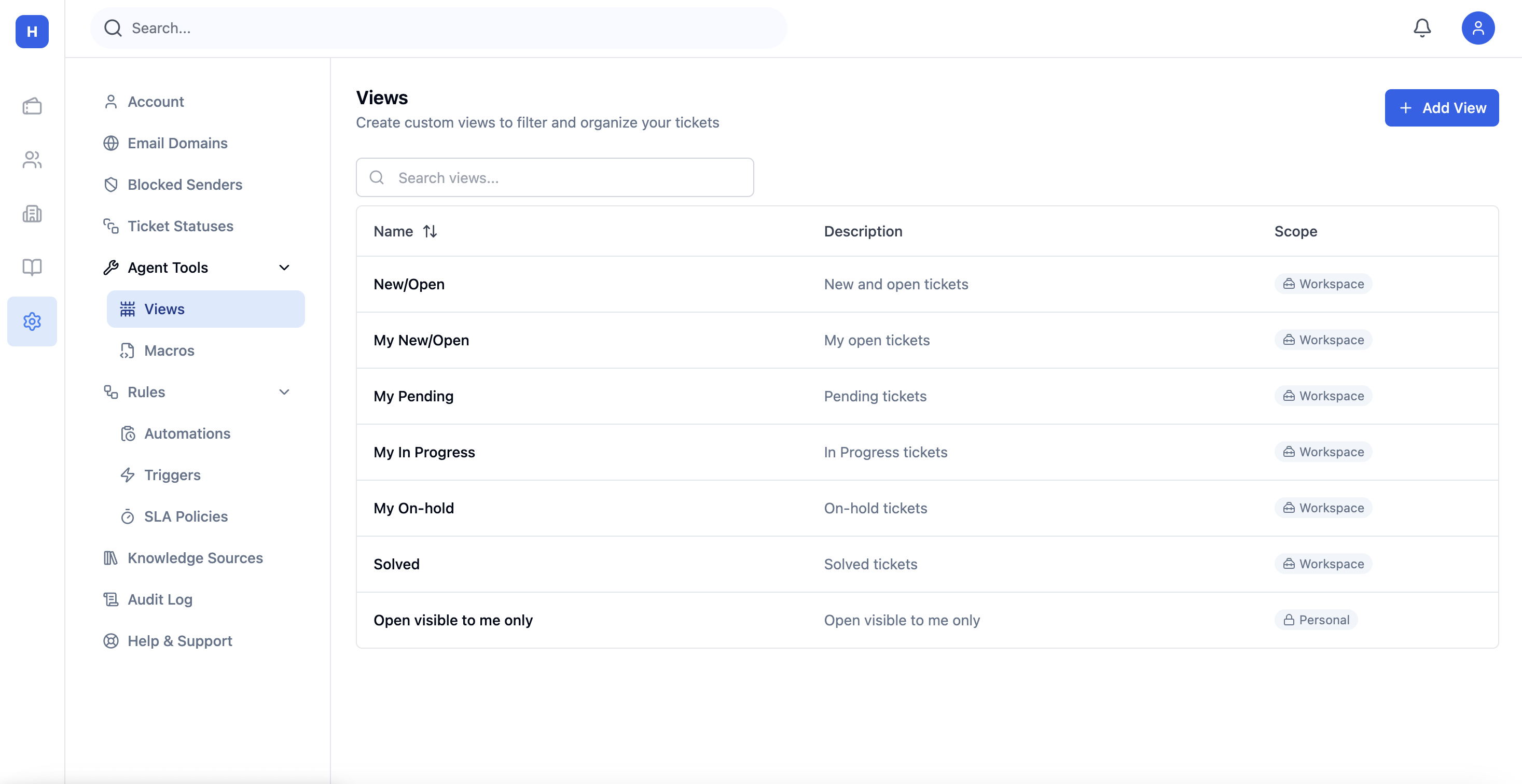The image size is (1522, 784).
Task: Switch to the Views settings tab
Action: point(165,309)
